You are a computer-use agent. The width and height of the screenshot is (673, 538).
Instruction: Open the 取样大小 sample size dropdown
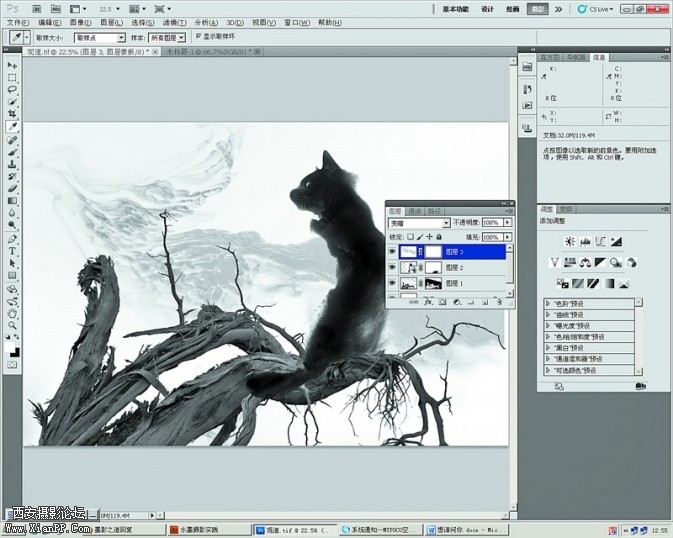coord(100,38)
